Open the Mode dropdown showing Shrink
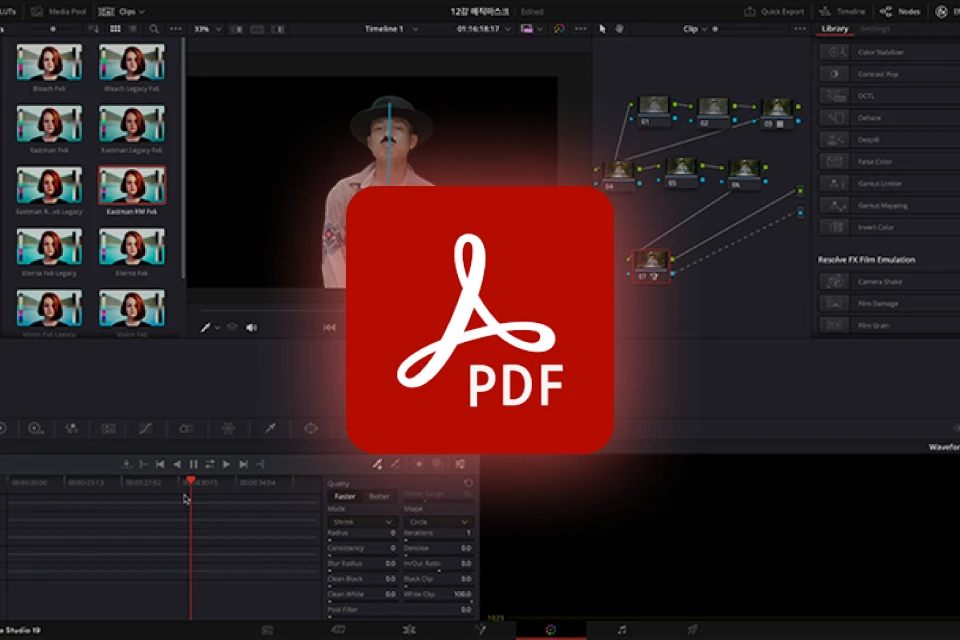The height and width of the screenshot is (640, 960). [x=362, y=522]
